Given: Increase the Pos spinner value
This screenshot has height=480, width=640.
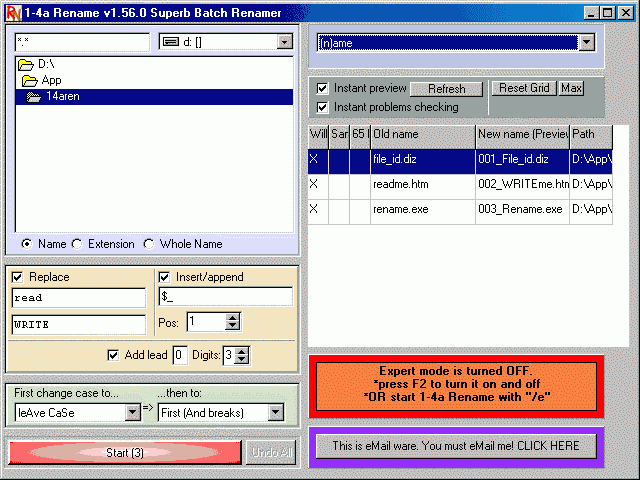Looking at the screenshot, I should (x=232, y=318).
